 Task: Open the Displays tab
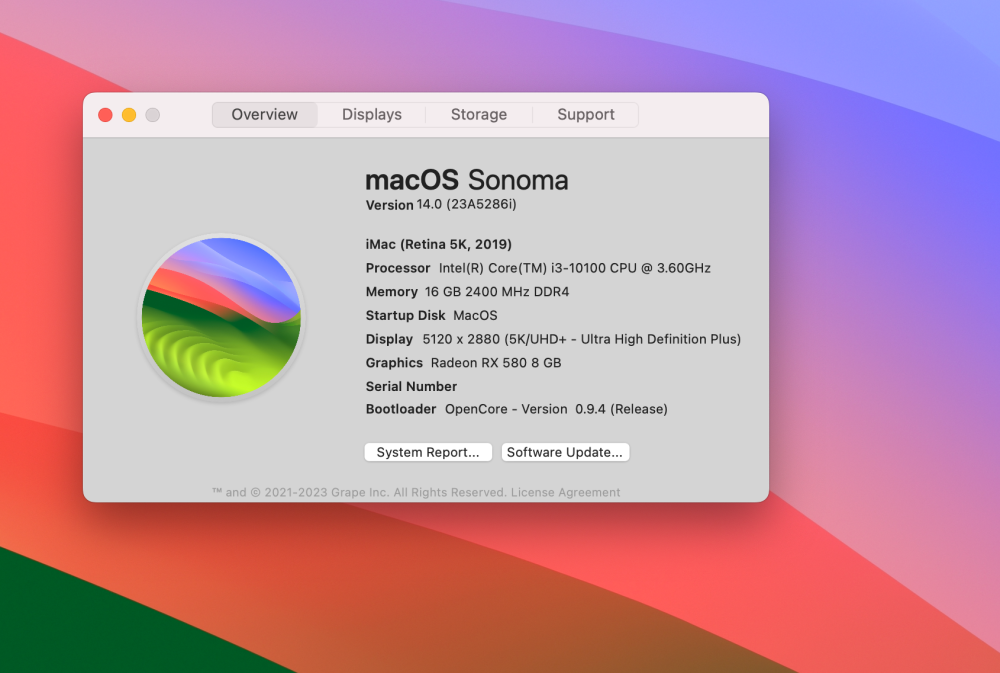372,115
